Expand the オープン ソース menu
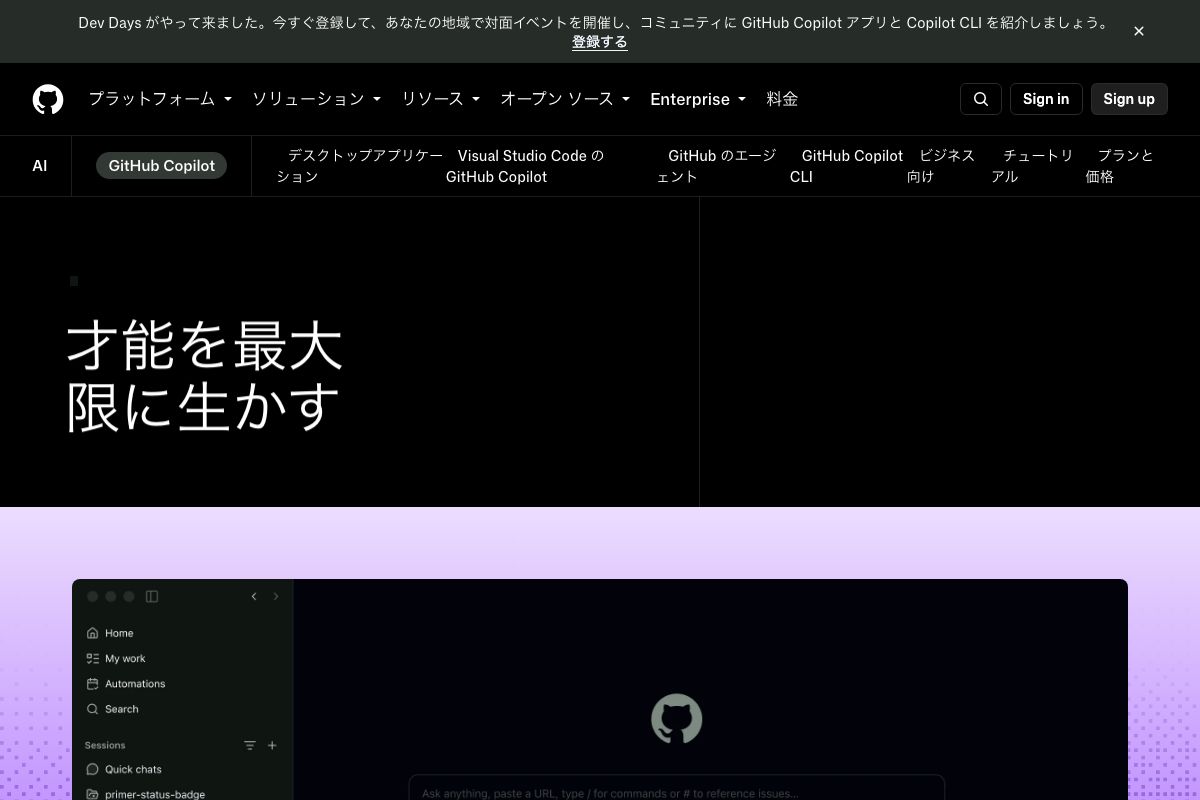Screen dimensions: 1200x800 [565, 99]
